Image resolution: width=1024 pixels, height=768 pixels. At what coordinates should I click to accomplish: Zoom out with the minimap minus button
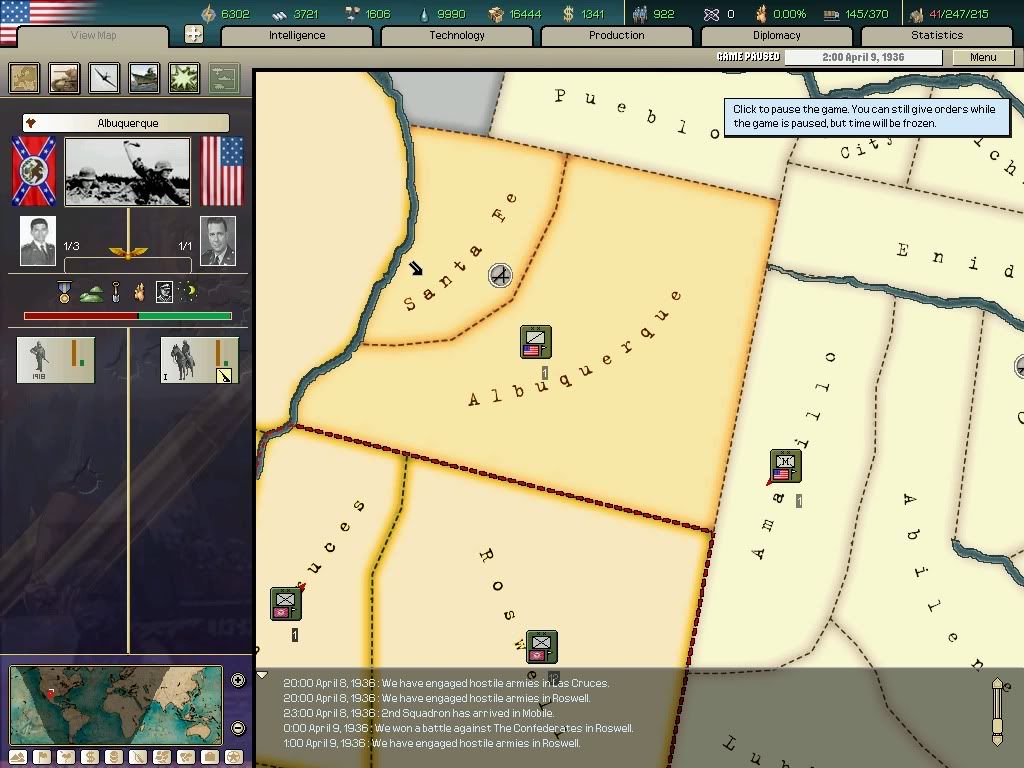click(238, 728)
